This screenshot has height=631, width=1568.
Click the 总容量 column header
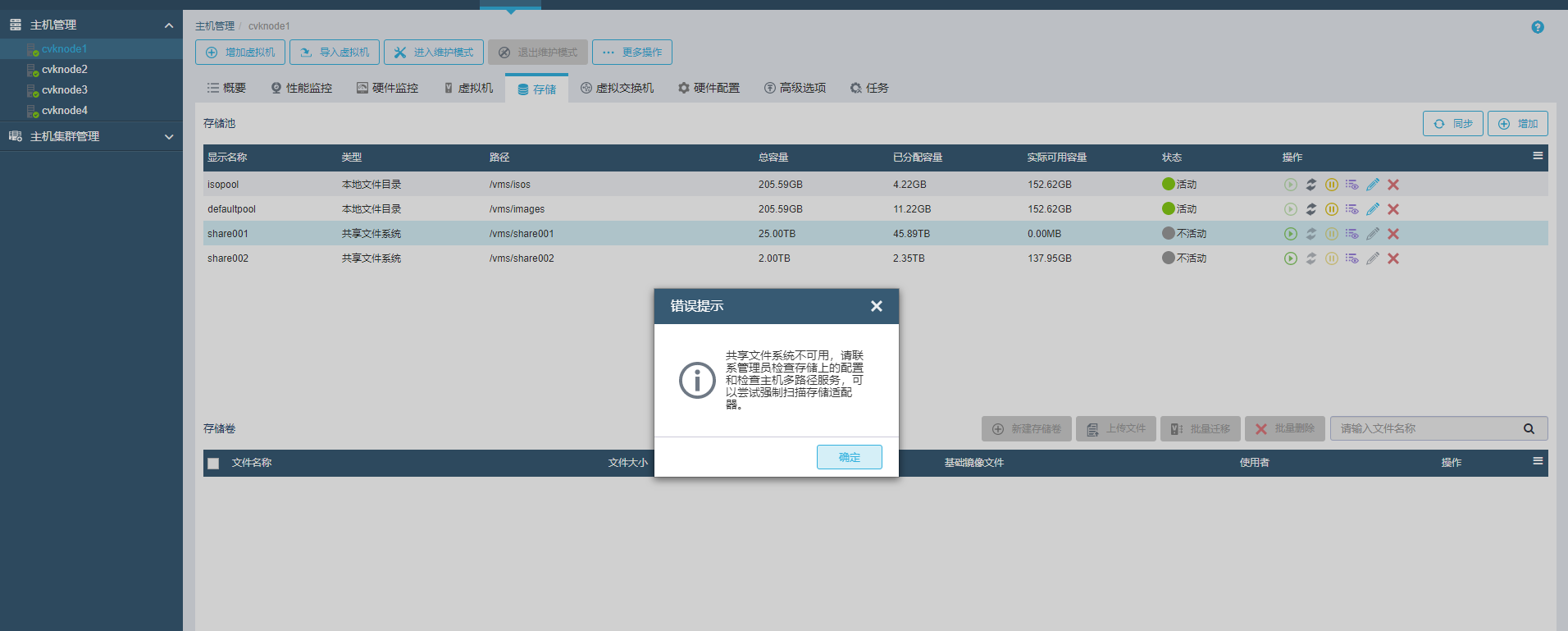(x=773, y=158)
